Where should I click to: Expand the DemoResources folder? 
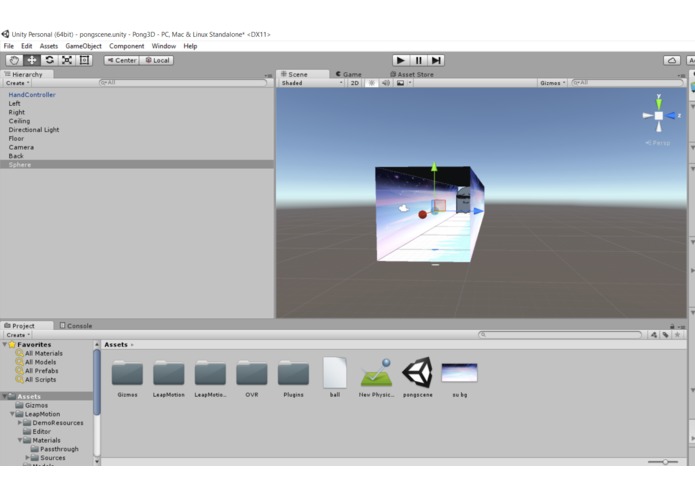pyautogui.click(x=20, y=423)
